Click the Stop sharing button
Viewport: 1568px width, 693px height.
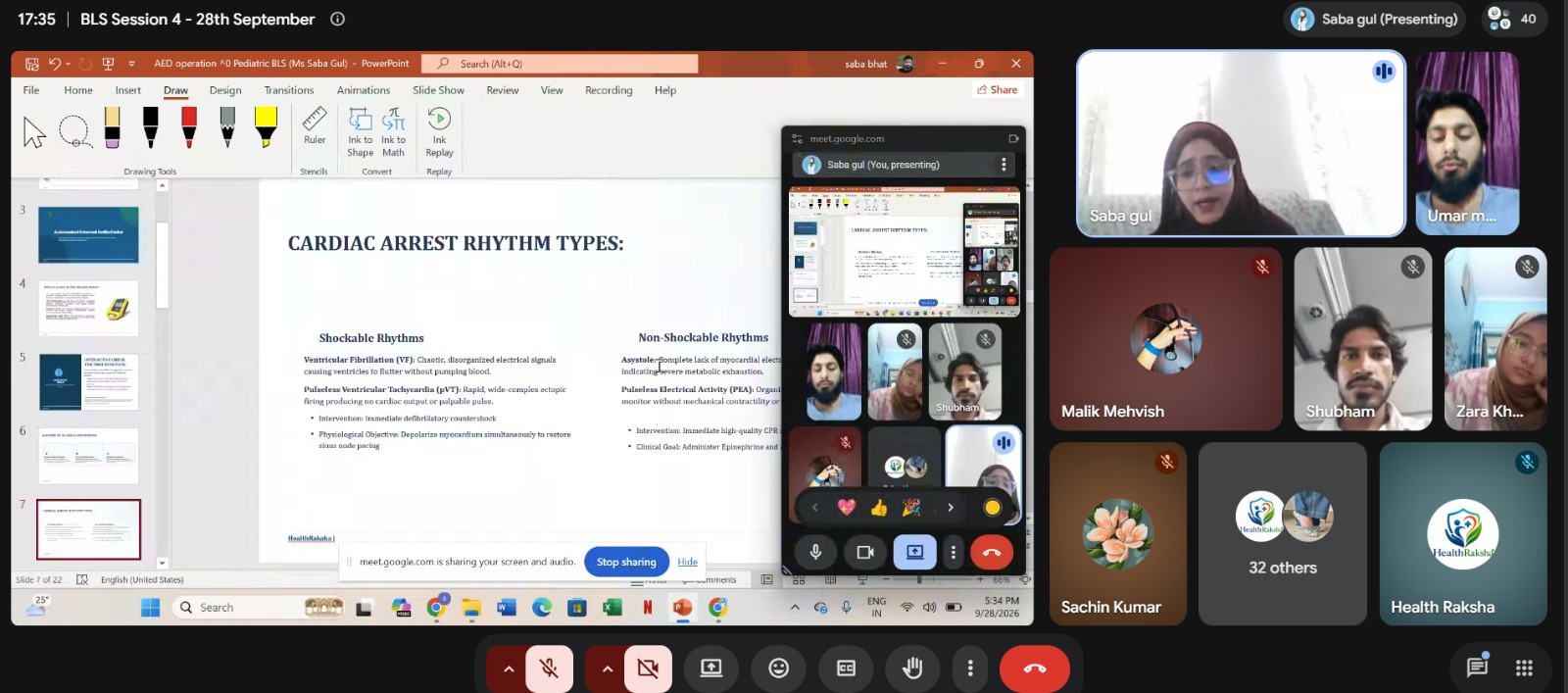pos(626,562)
